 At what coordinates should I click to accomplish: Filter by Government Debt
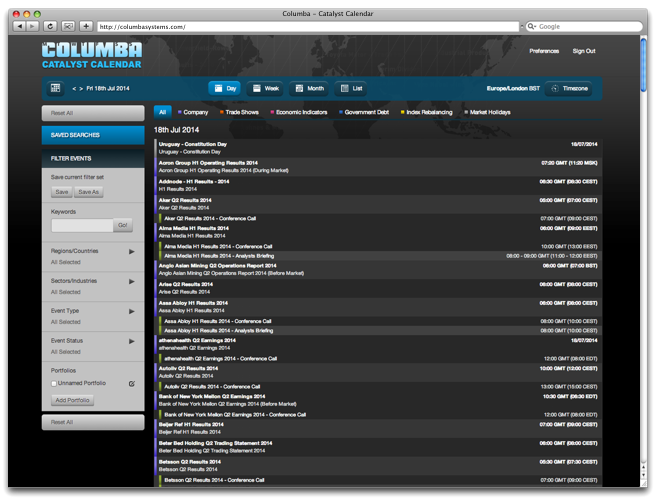click(364, 112)
